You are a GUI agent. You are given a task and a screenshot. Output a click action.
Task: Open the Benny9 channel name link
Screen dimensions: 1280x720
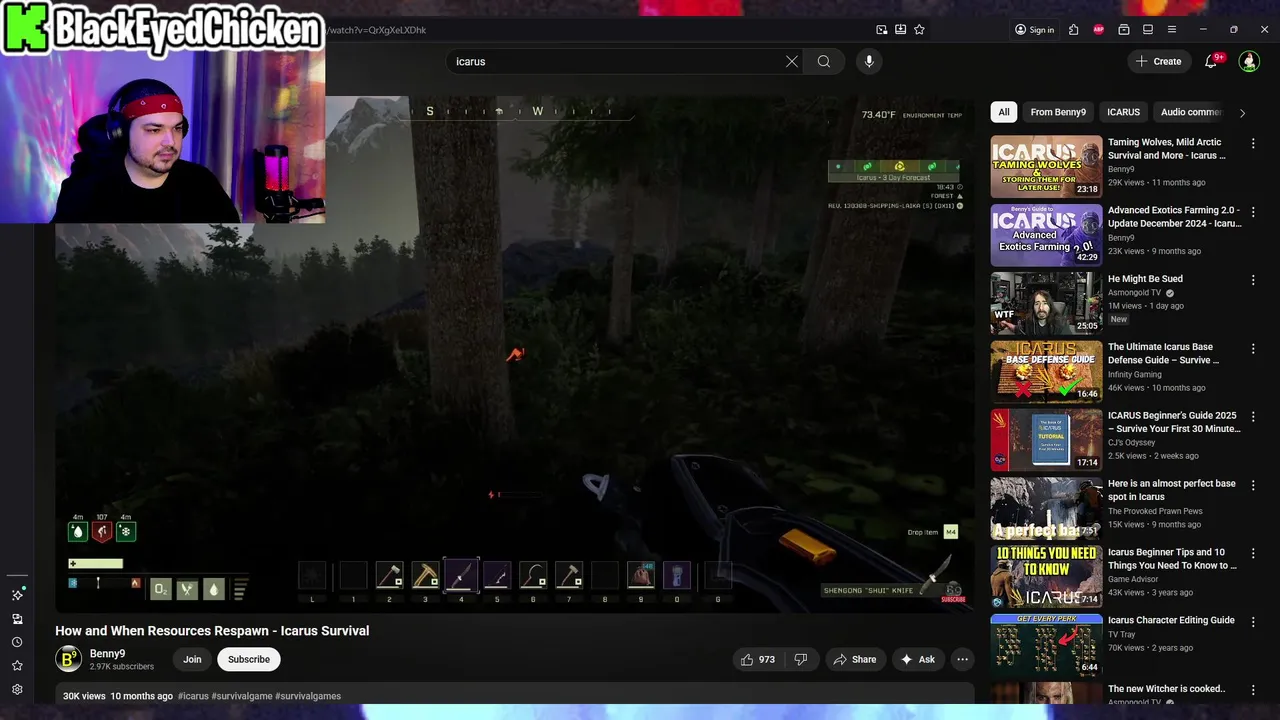coord(107,653)
